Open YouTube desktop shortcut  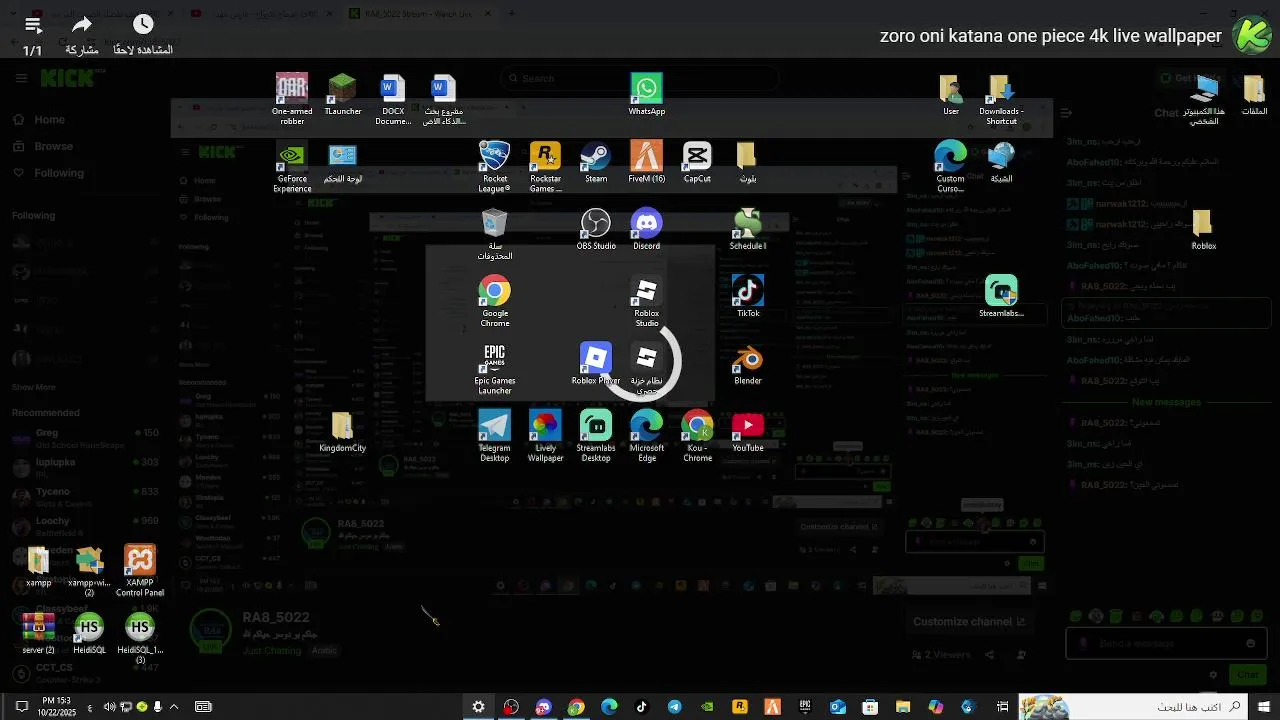click(x=748, y=430)
